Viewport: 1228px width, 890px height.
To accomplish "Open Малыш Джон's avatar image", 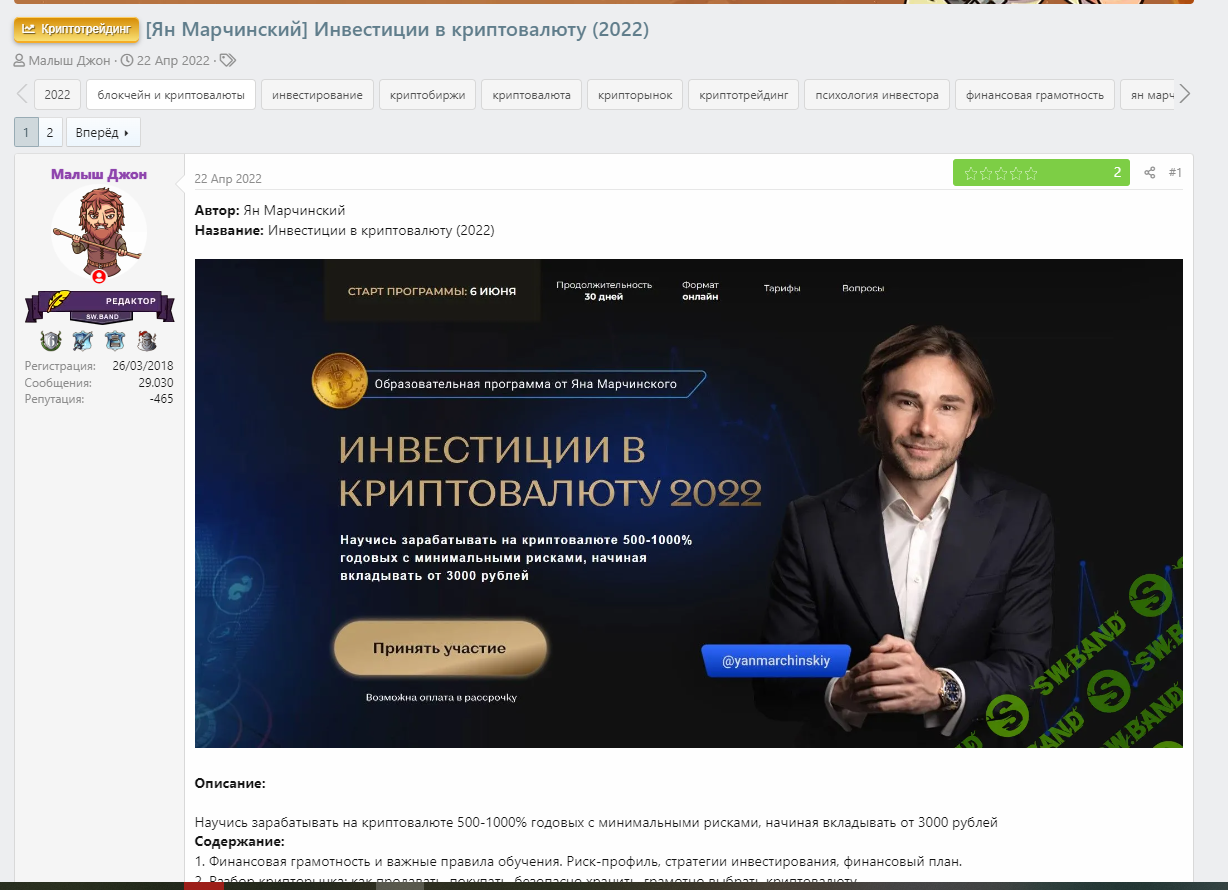I will 99,233.
